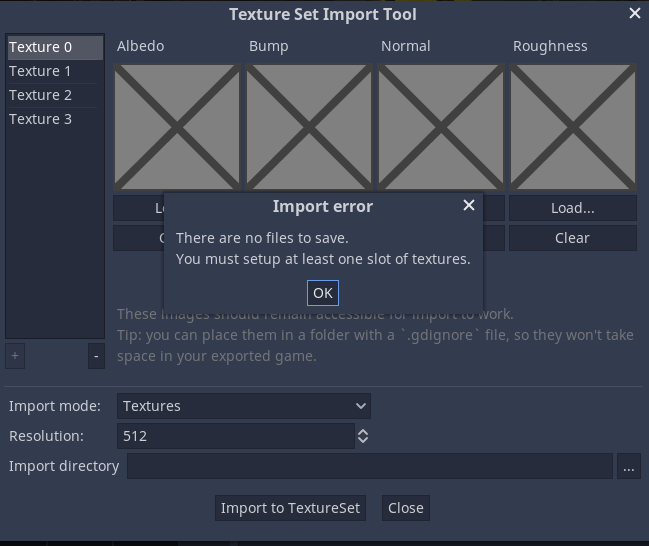Open the Import mode dropdown
649x546 pixels.
[x=244, y=406]
